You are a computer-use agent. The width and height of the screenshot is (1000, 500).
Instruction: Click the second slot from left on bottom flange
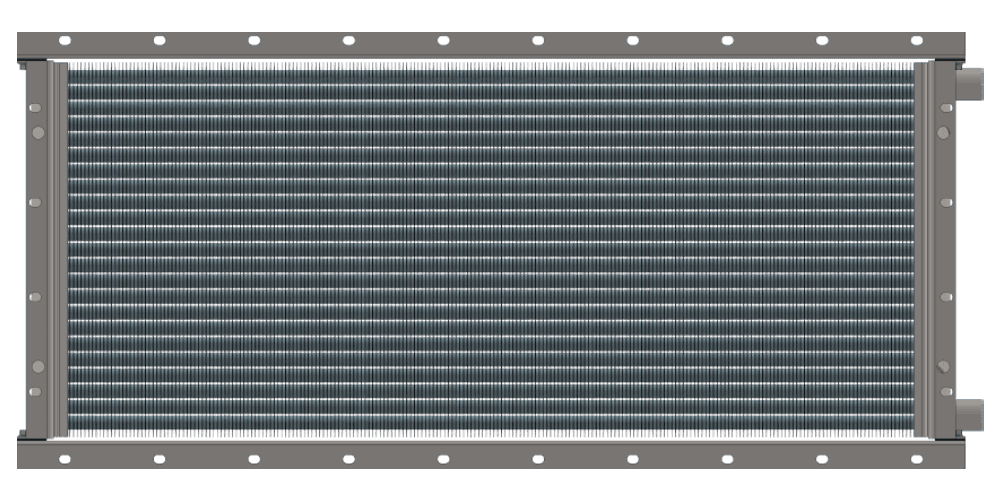pyautogui.click(x=159, y=459)
